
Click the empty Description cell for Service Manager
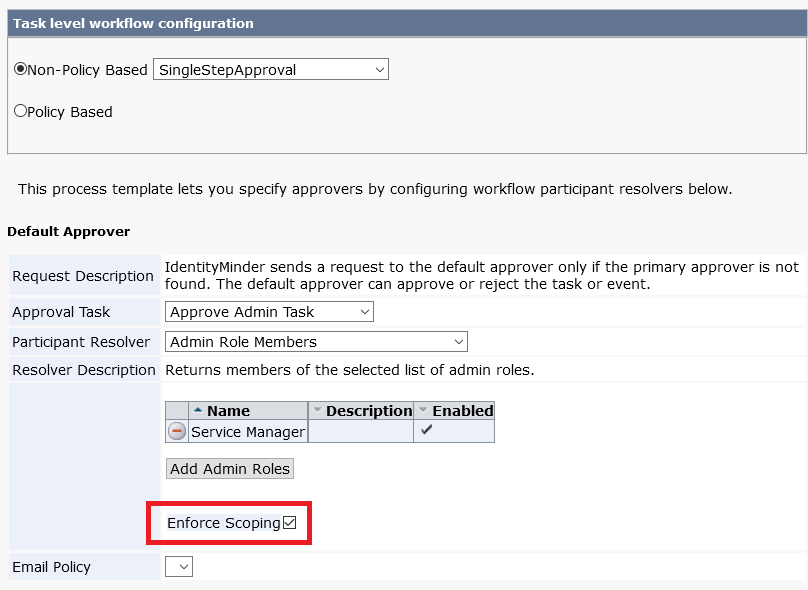(360, 432)
